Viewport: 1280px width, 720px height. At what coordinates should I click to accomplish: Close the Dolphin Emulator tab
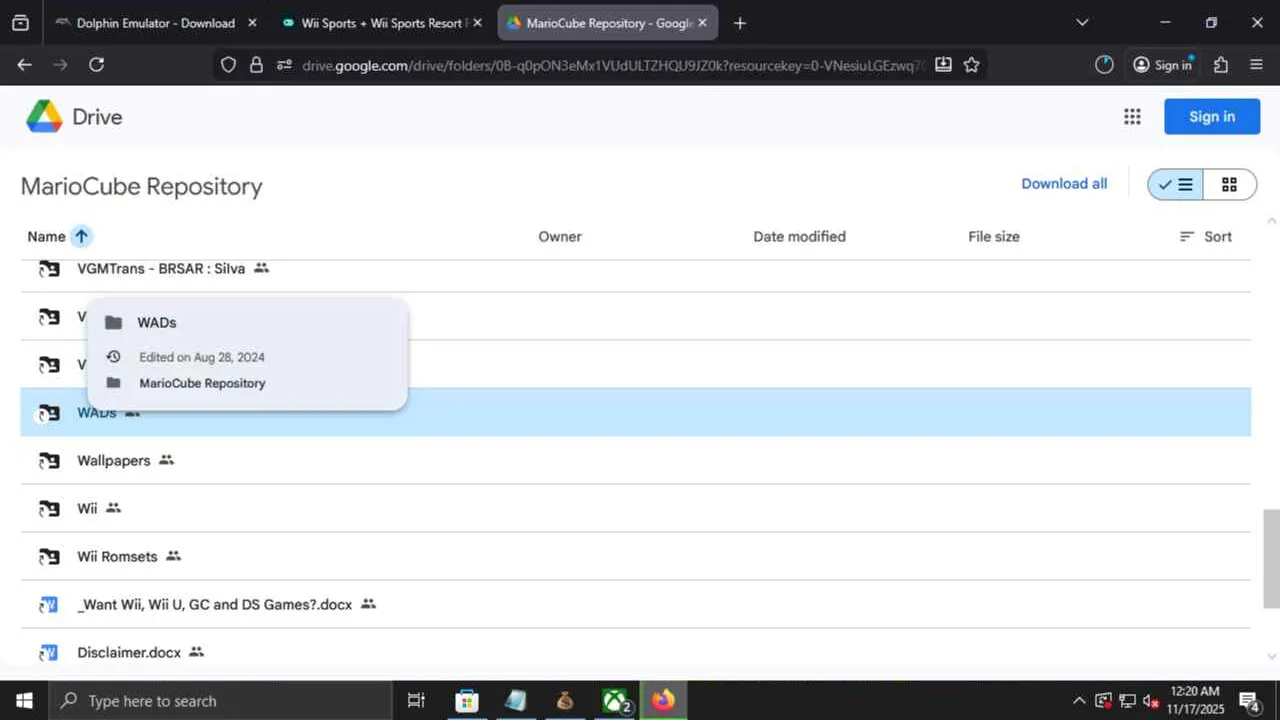click(252, 23)
